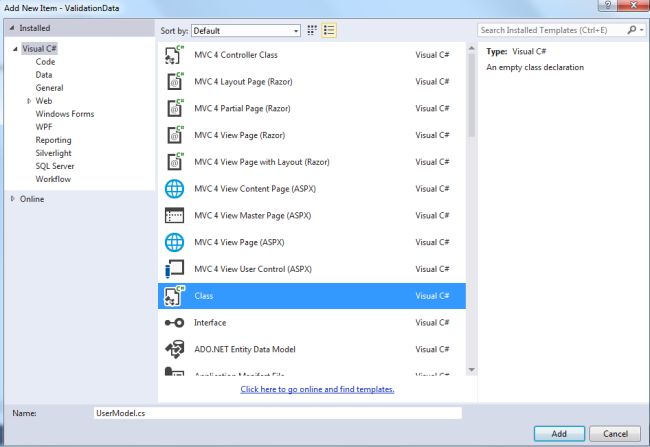Click the Interface template icon
Viewport: 650px width, 447px height.
(x=174, y=323)
